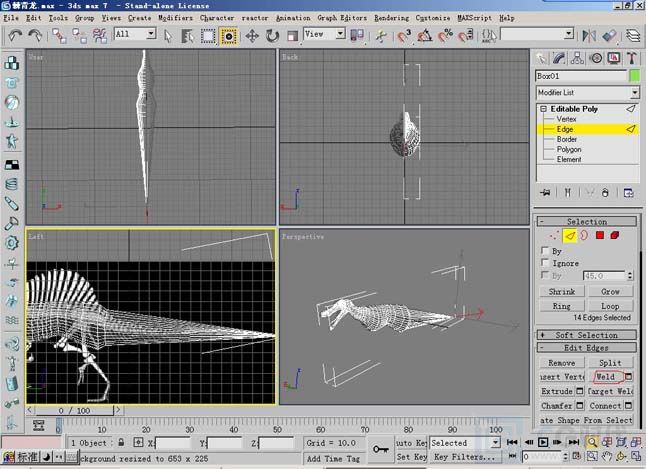Select the Select and Link tool
Image resolution: width=646 pixels, height=469 pixels.
coord(59,36)
